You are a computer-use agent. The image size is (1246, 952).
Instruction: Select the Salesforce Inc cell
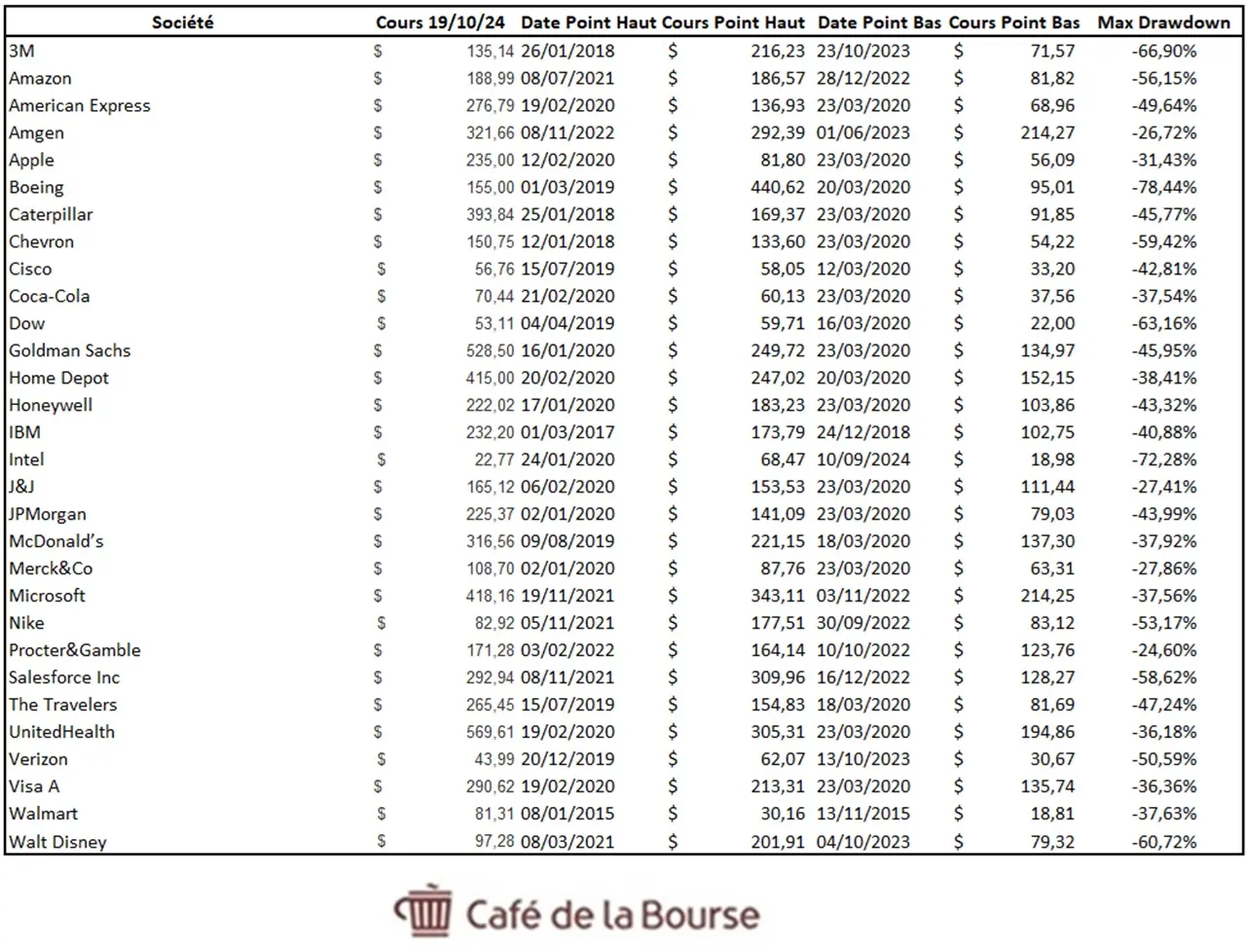click(64, 677)
